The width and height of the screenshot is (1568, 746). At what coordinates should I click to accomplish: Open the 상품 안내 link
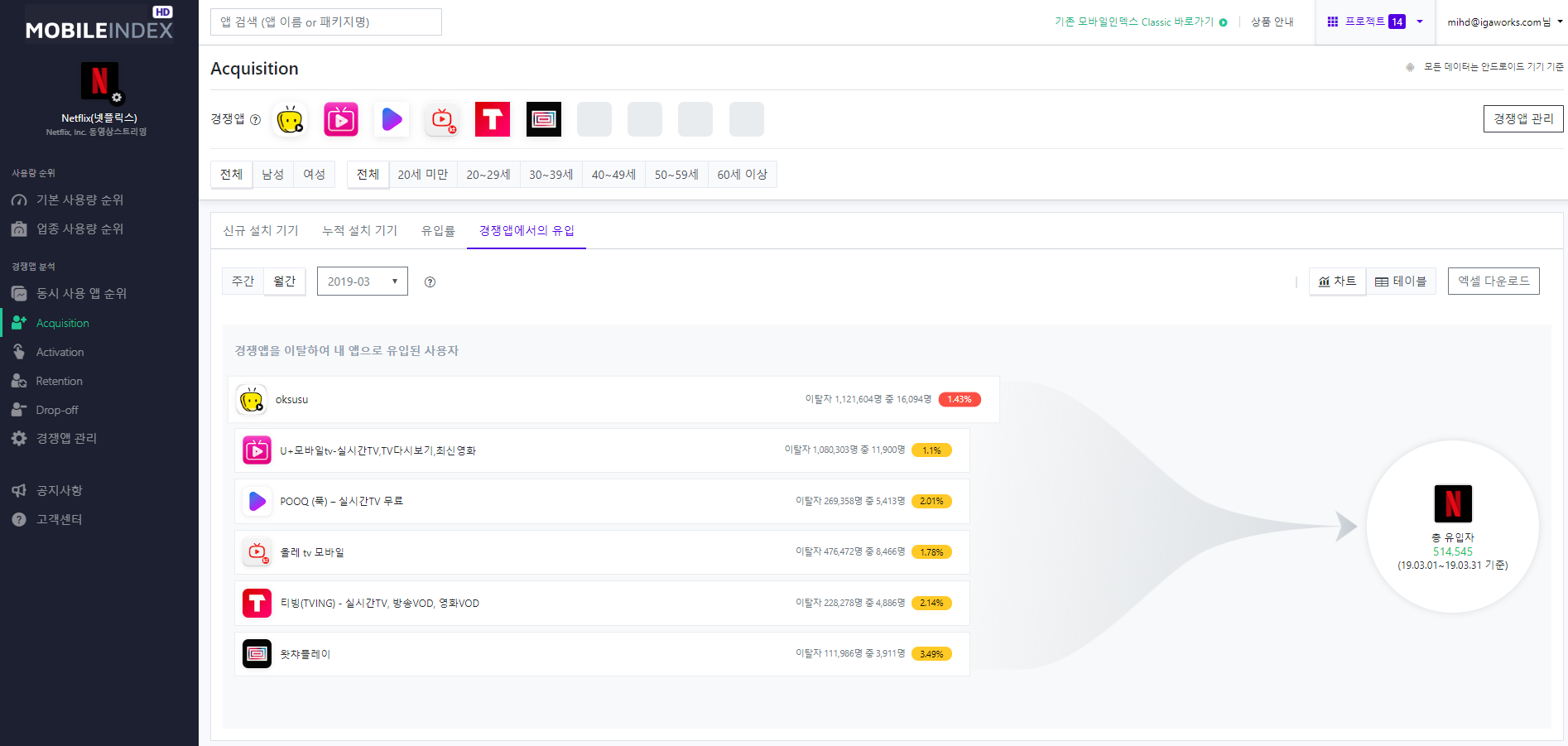click(1272, 22)
